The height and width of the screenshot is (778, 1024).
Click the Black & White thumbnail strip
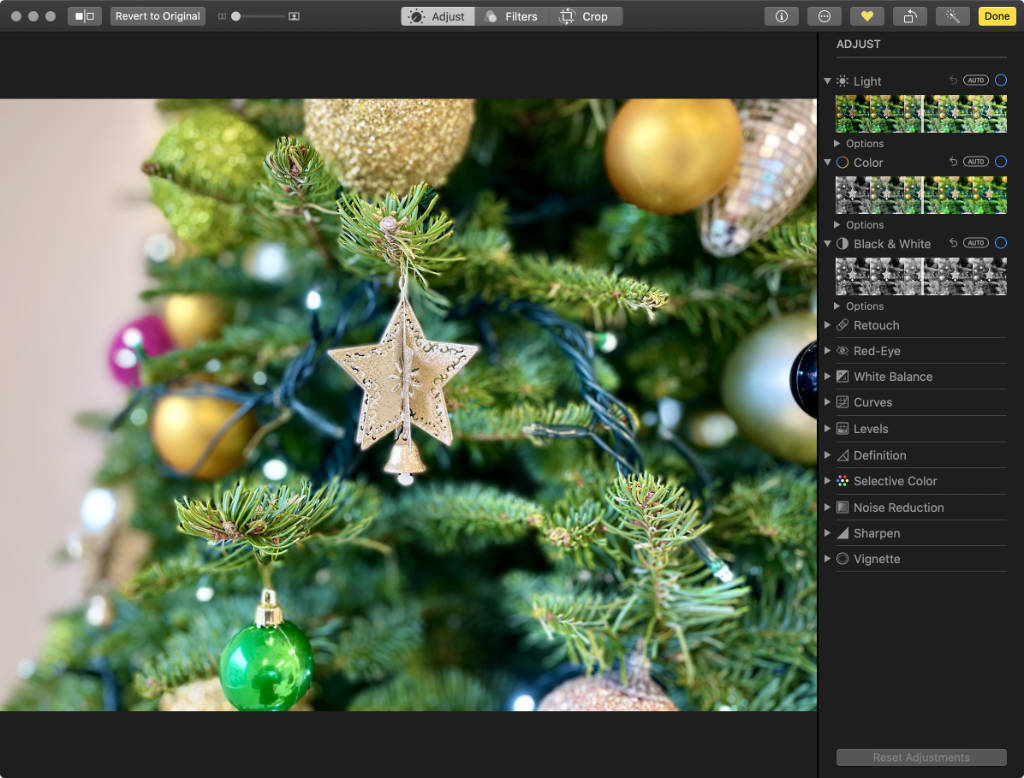point(920,276)
